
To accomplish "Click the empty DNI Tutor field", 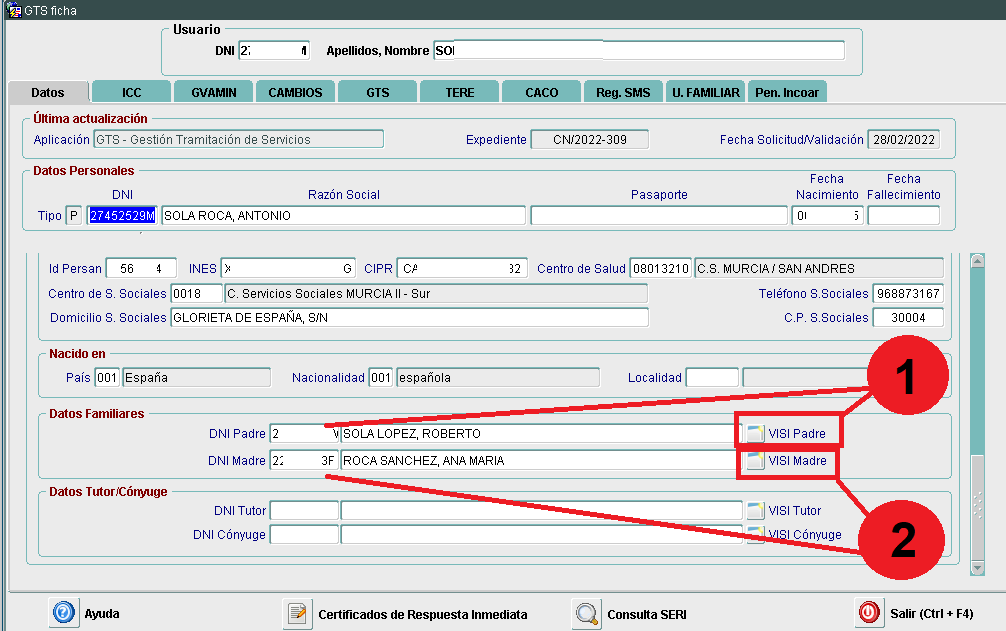I will click(304, 510).
